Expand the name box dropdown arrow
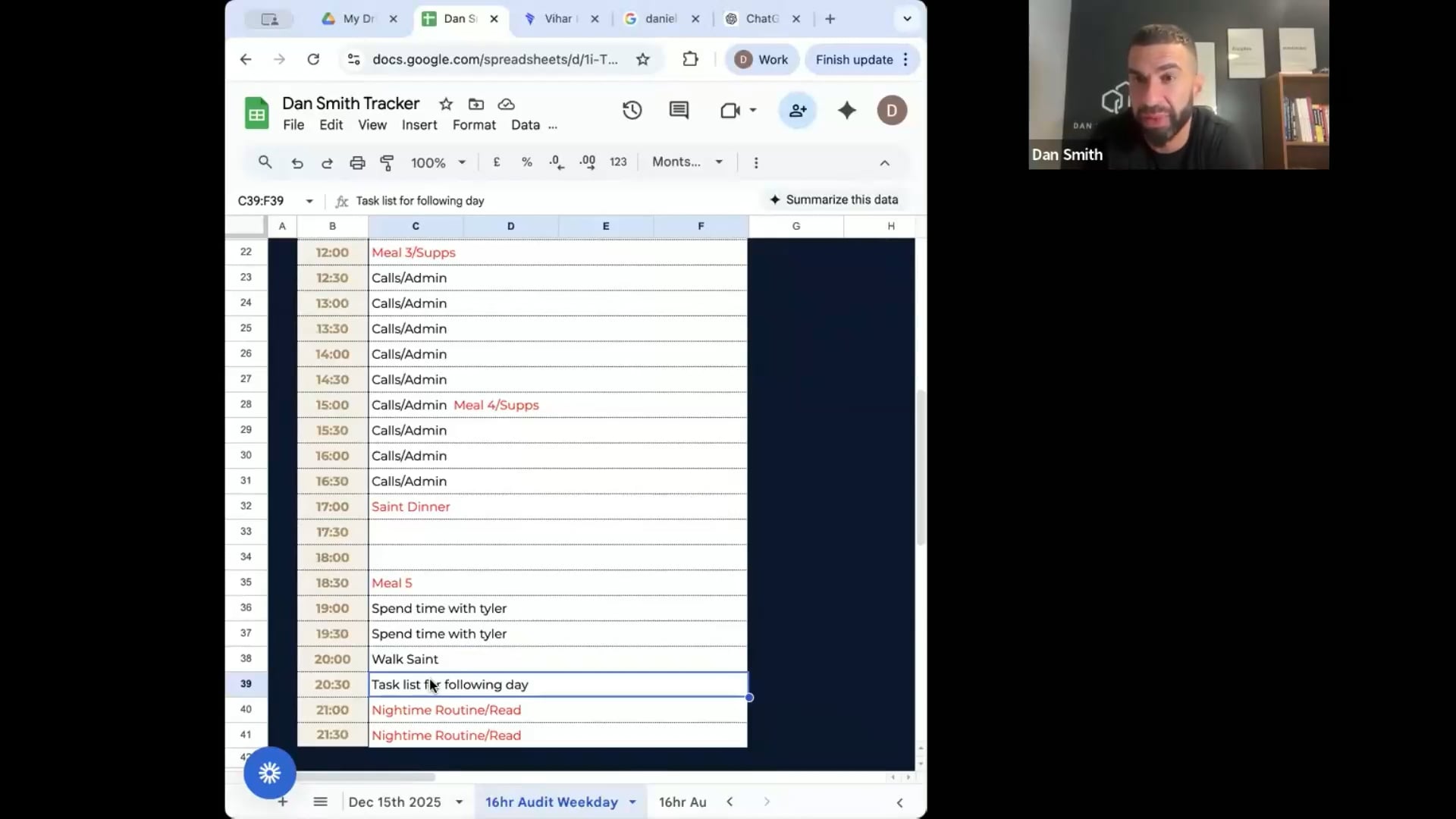The height and width of the screenshot is (819, 1456). 309,201
